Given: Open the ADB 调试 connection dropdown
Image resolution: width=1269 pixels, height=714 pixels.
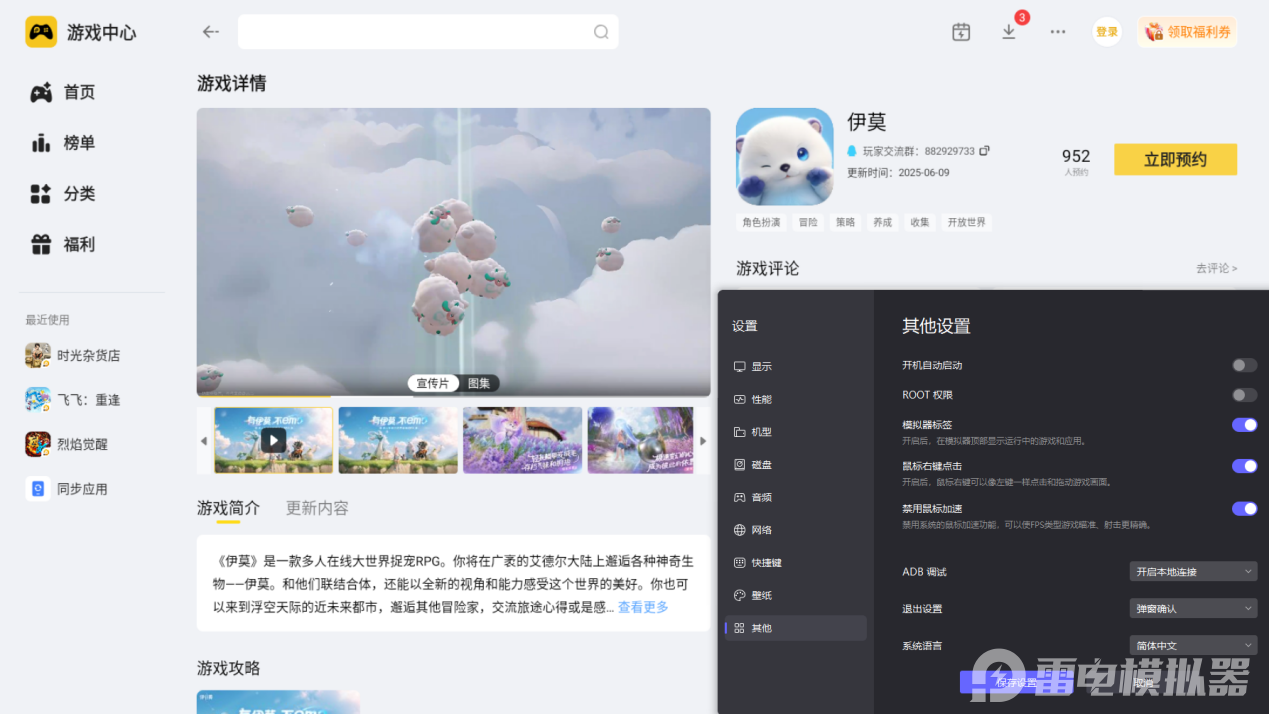Looking at the screenshot, I should pos(1192,571).
